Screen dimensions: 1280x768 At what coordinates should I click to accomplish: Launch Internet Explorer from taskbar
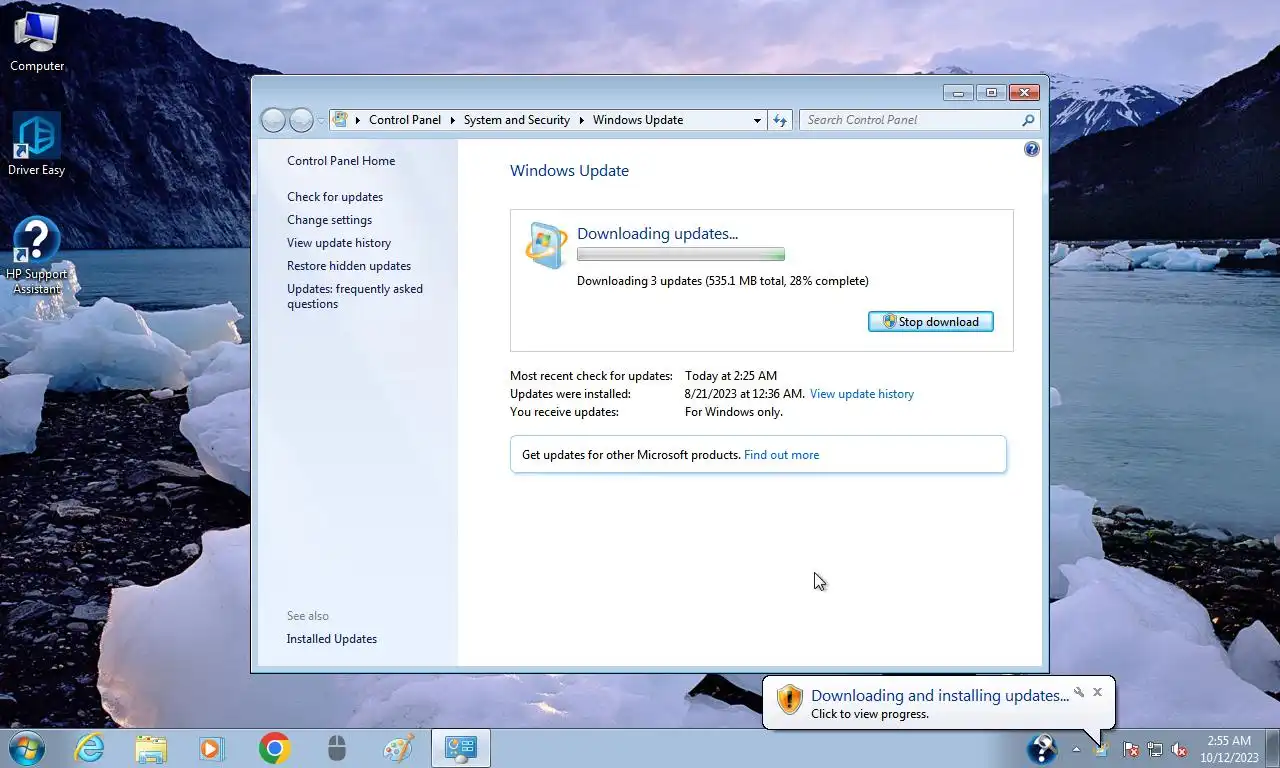[x=90, y=748]
